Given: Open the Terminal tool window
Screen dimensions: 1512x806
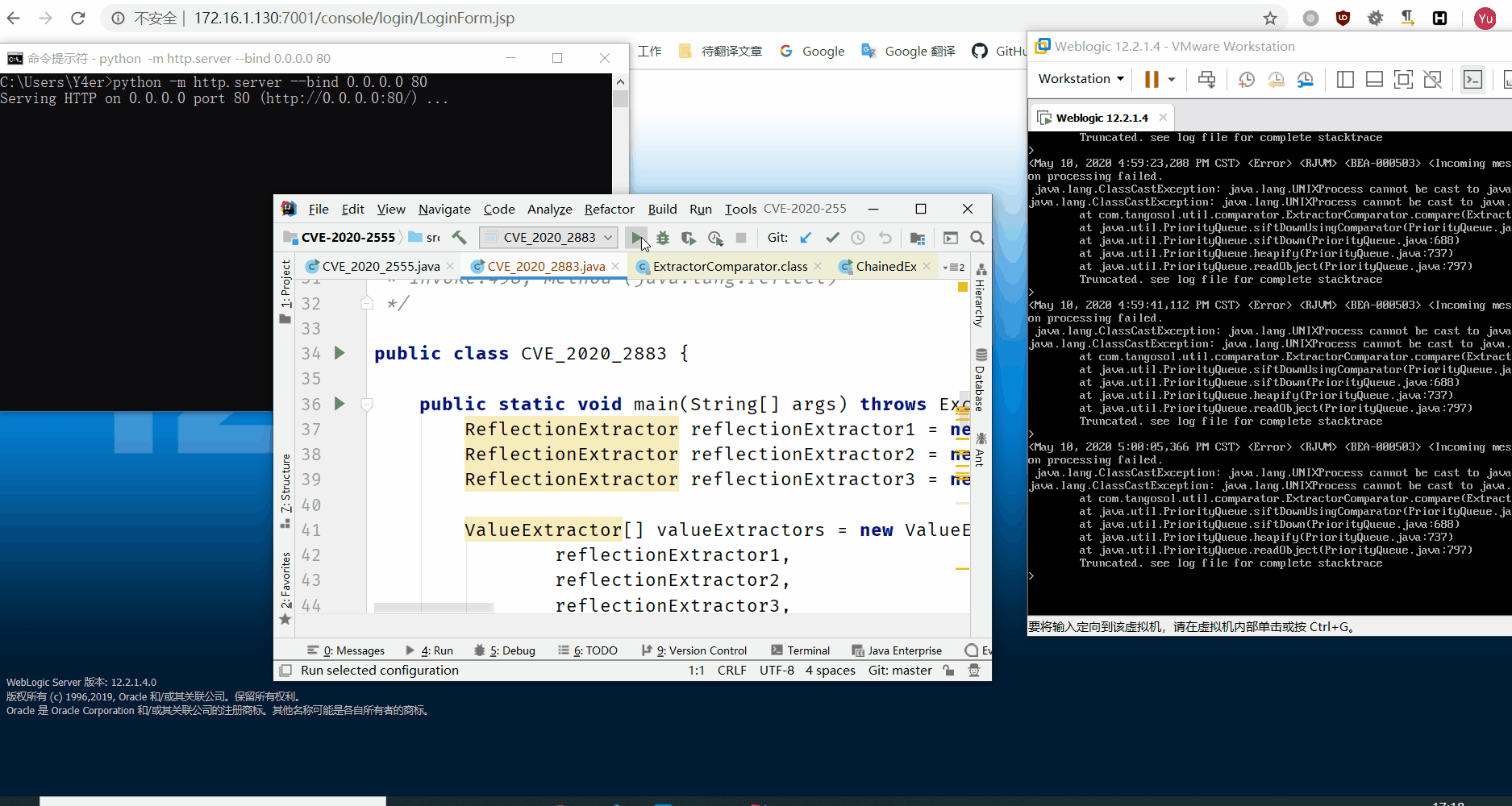Looking at the screenshot, I should [800, 650].
